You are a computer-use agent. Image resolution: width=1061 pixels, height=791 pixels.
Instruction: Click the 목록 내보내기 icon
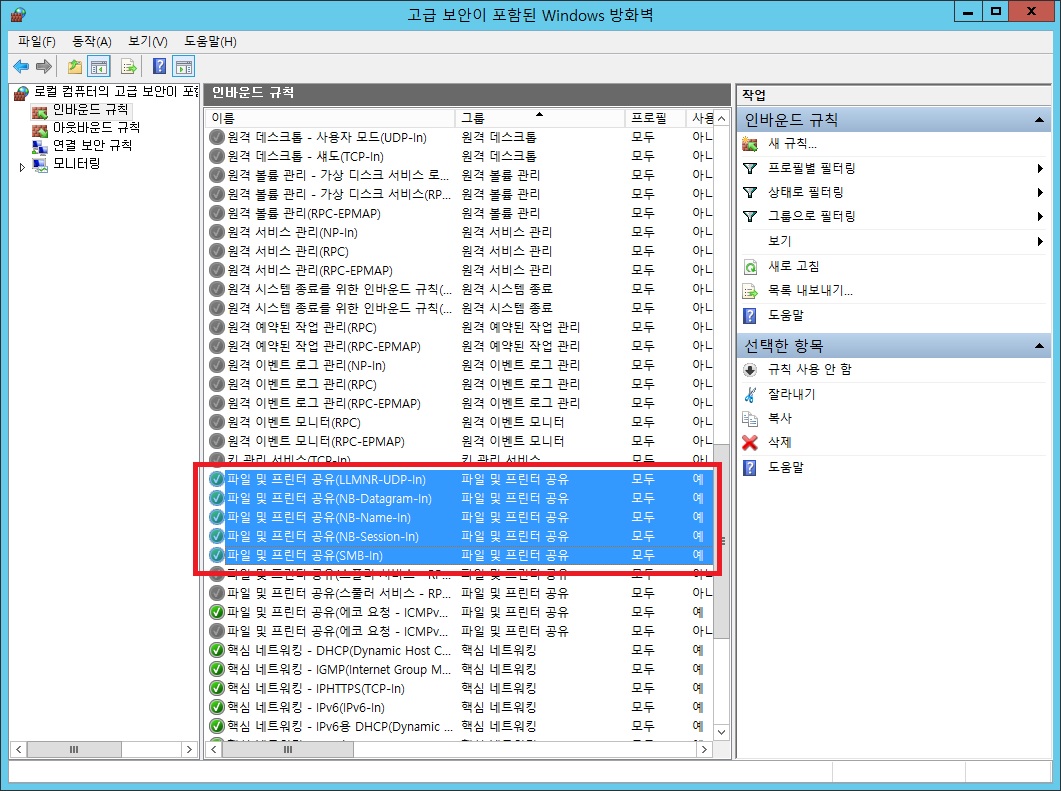tap(750, 291)
